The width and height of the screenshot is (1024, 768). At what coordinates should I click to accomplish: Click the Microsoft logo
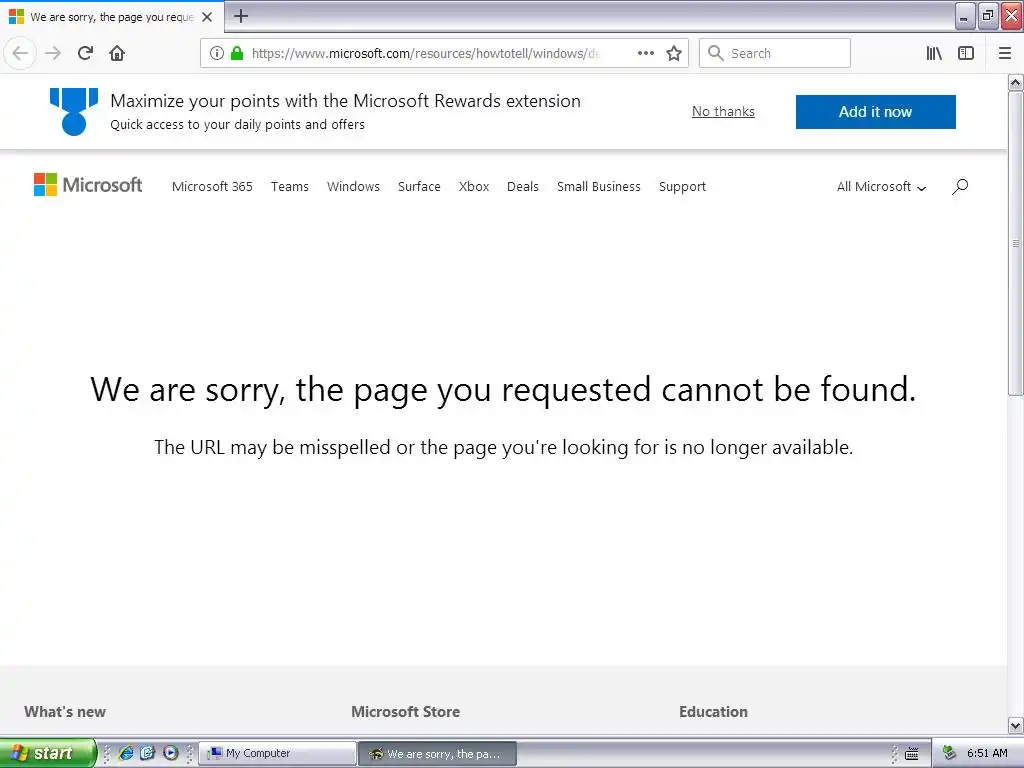click(x=88, y=185)
